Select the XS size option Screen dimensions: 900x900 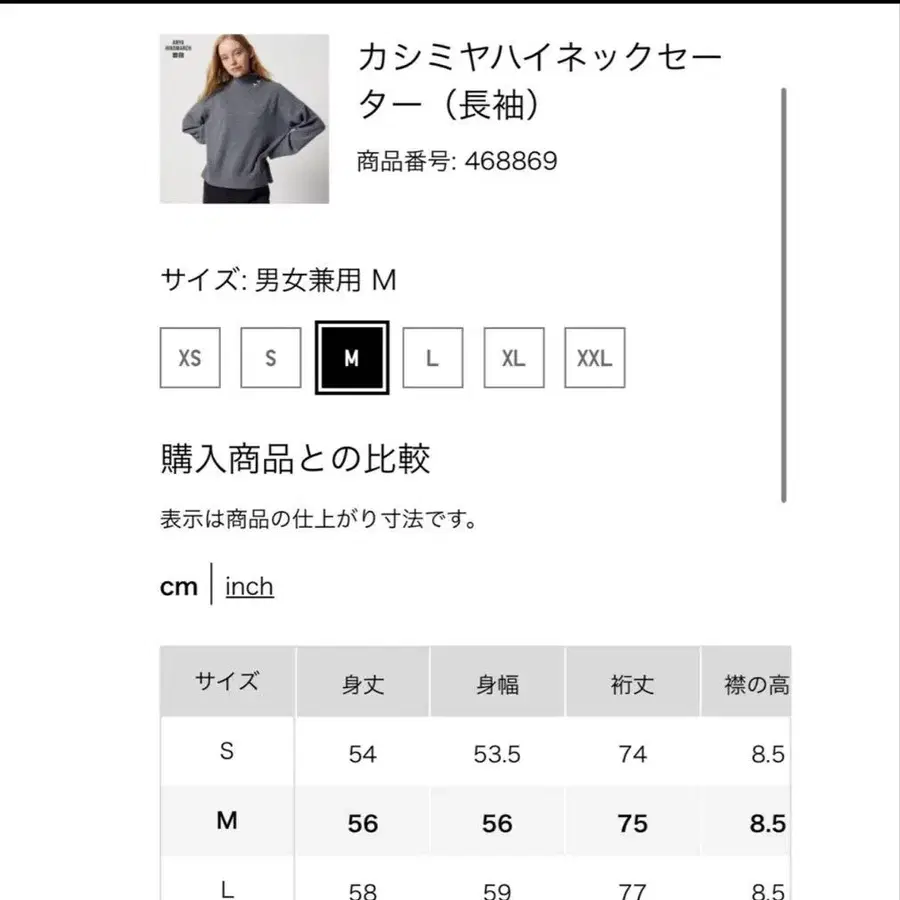pyautogui.click(x=189, y=357)
